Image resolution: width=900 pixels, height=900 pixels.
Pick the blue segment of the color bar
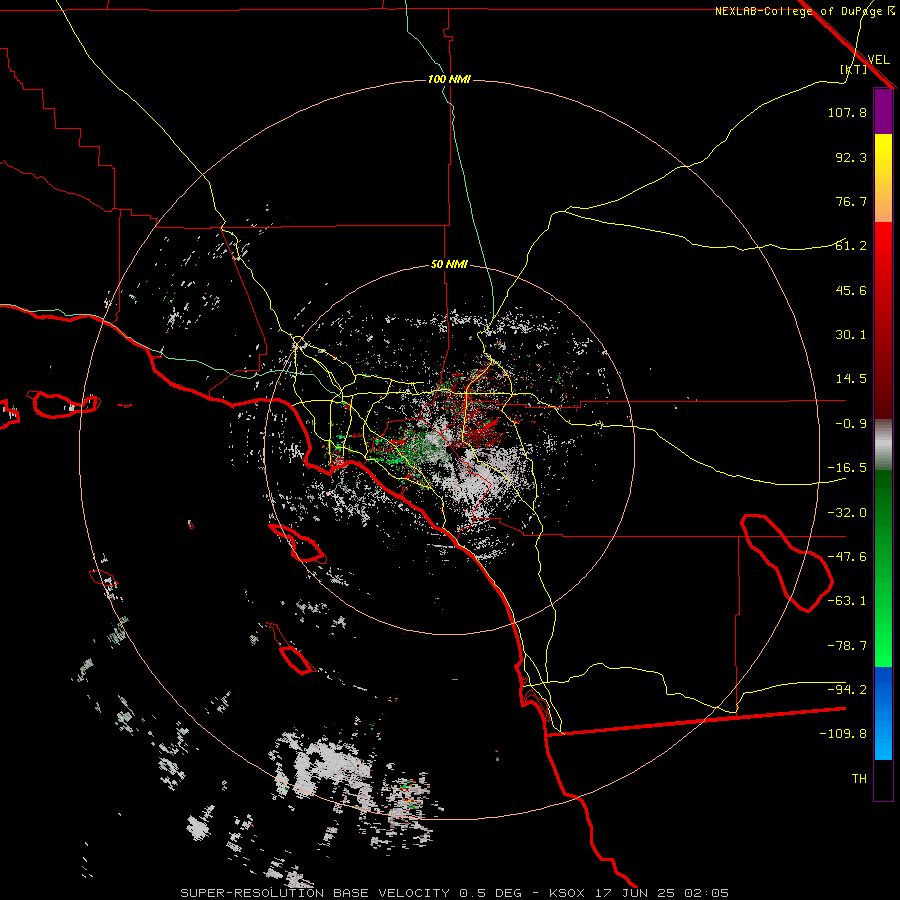pyautogui.click(x=883, y=713)
